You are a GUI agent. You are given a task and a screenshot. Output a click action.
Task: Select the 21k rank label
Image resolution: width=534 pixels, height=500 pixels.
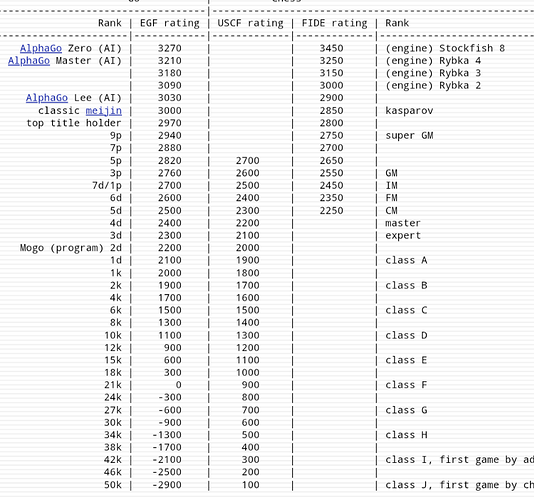point(113,385)
